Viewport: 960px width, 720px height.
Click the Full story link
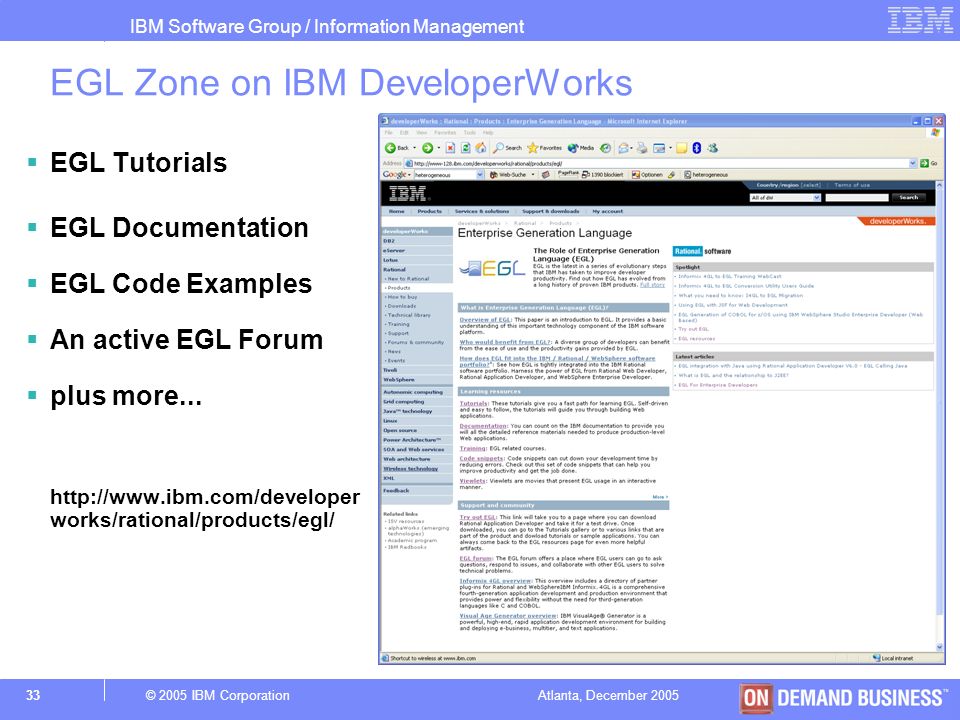[x=653, y=285]
